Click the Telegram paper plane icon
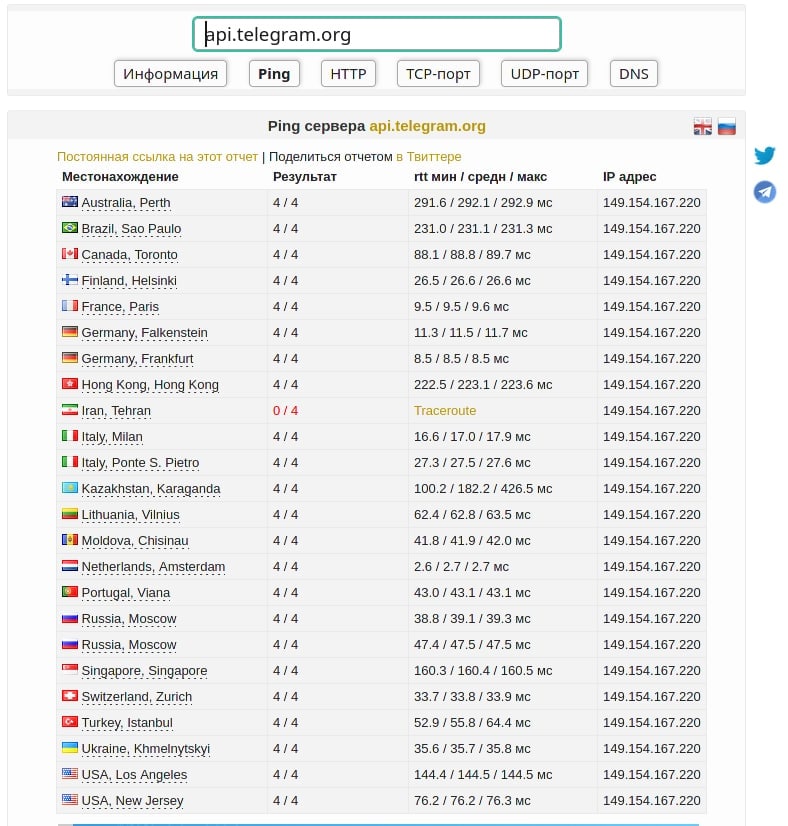This screenshot has width=788, height=826. click(x=764, y=192)
